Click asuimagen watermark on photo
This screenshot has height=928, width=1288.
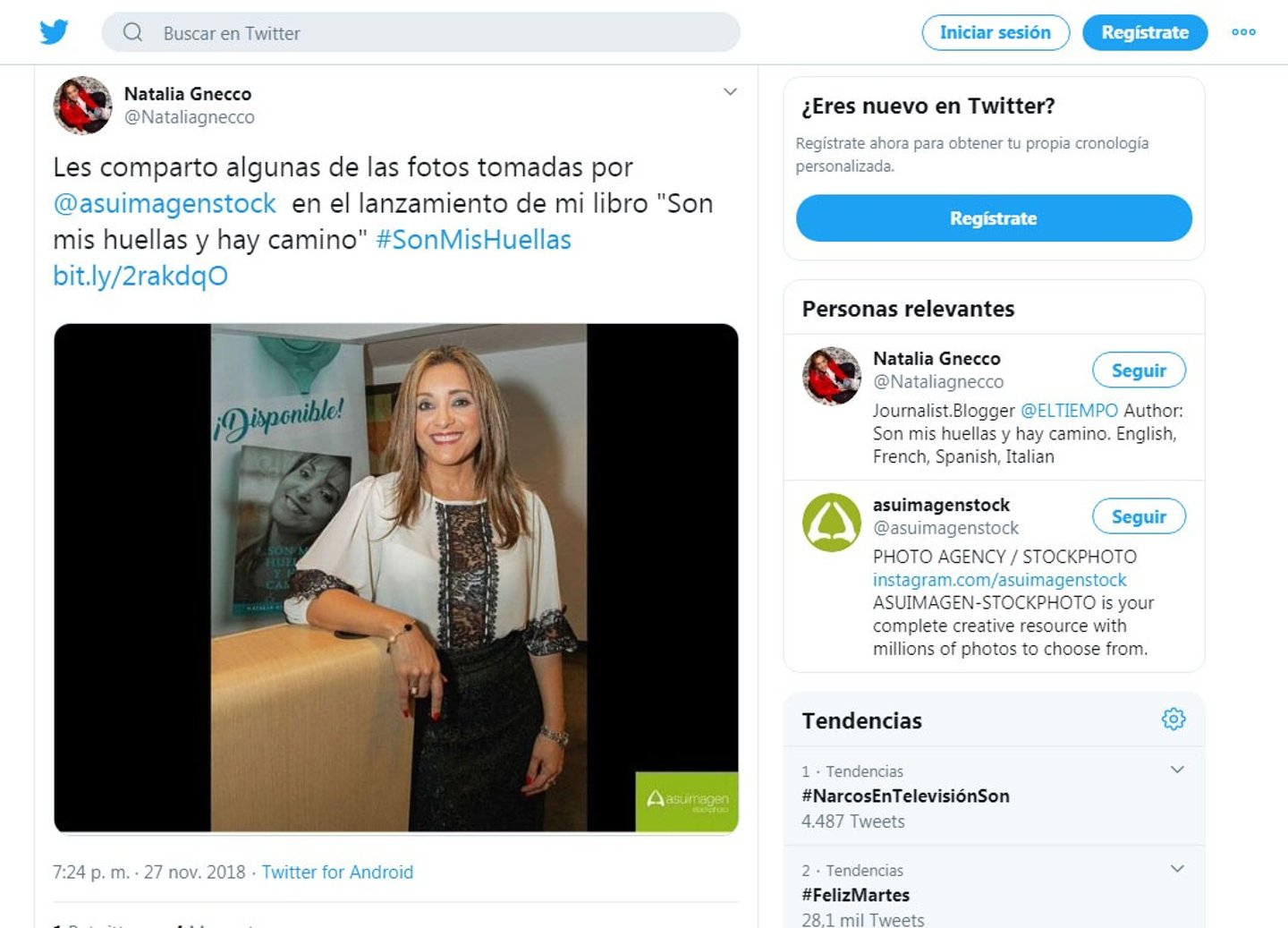point(687,801)
